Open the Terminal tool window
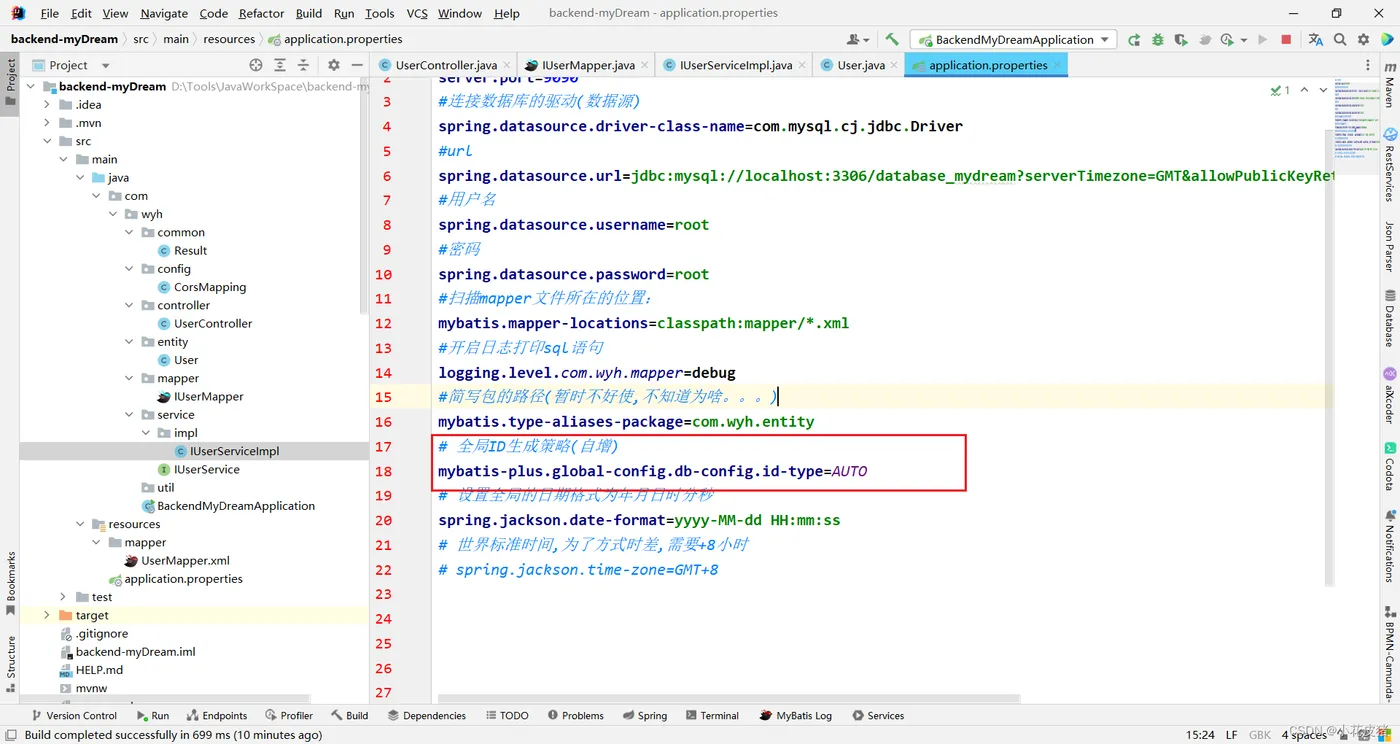Screen dimensions: 1400x744 point(711,715)
